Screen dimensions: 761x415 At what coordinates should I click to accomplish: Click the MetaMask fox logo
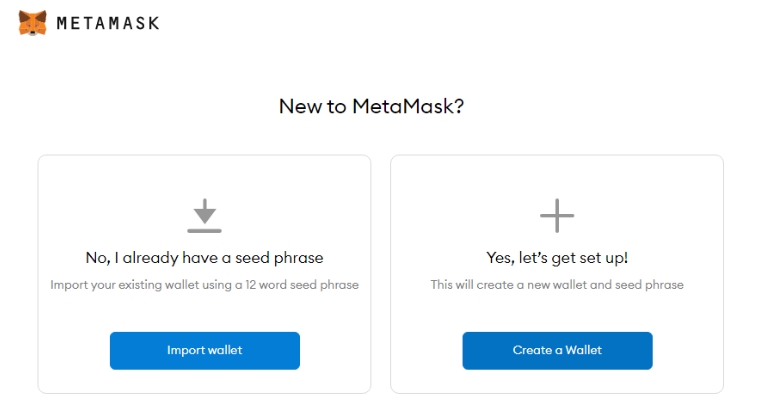(x=33, y=22)
